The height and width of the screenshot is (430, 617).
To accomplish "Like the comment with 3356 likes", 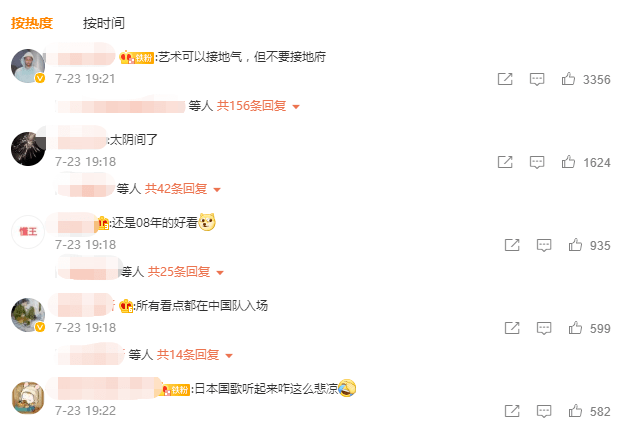I will point(568,79).
